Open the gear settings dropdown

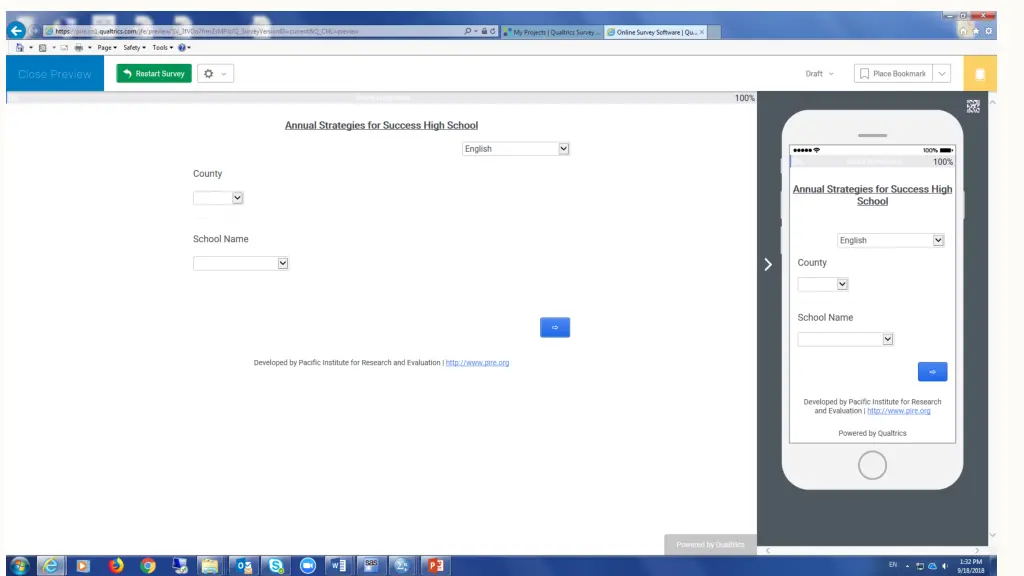pos(215,74)
